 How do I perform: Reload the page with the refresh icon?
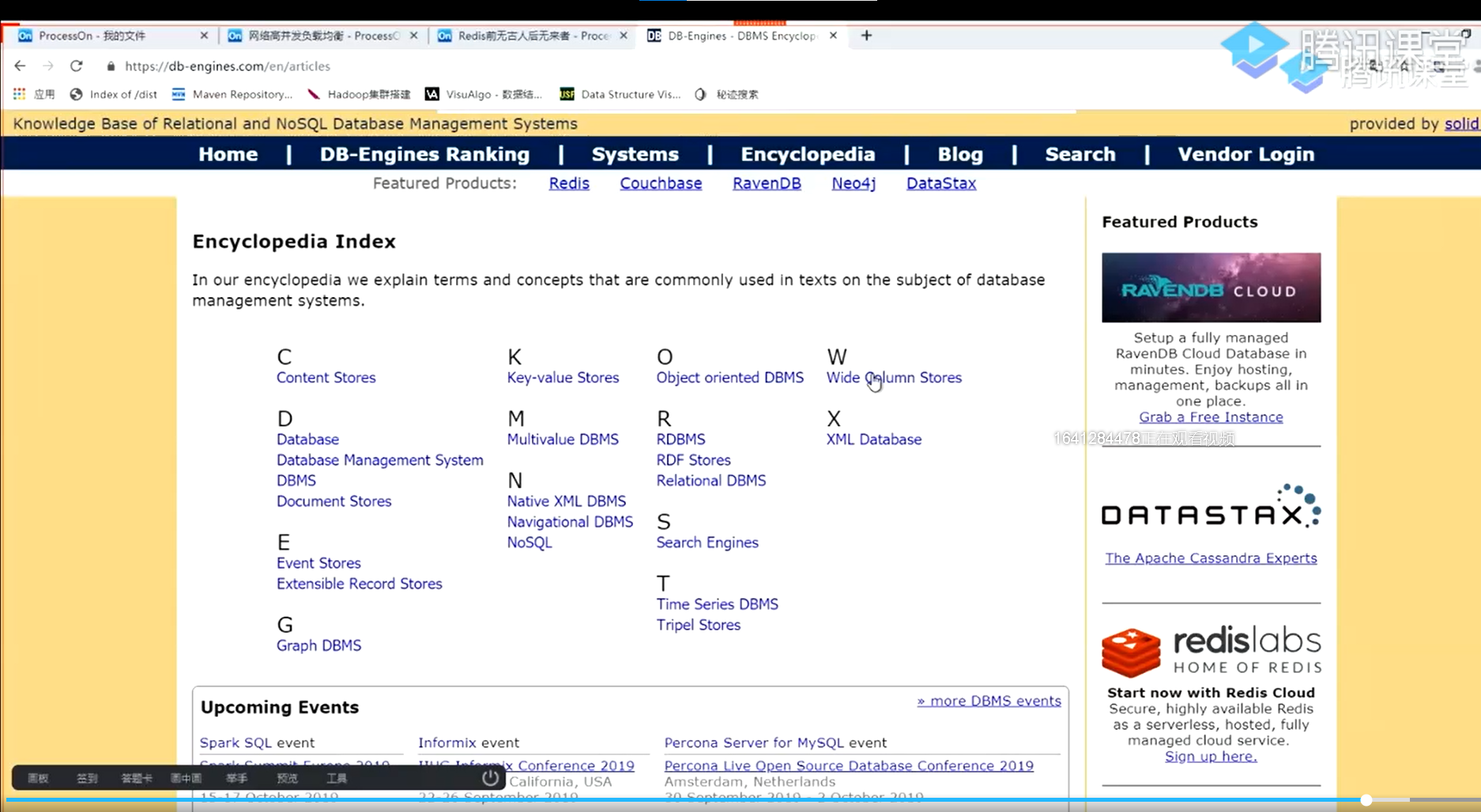tap(76, 66)
